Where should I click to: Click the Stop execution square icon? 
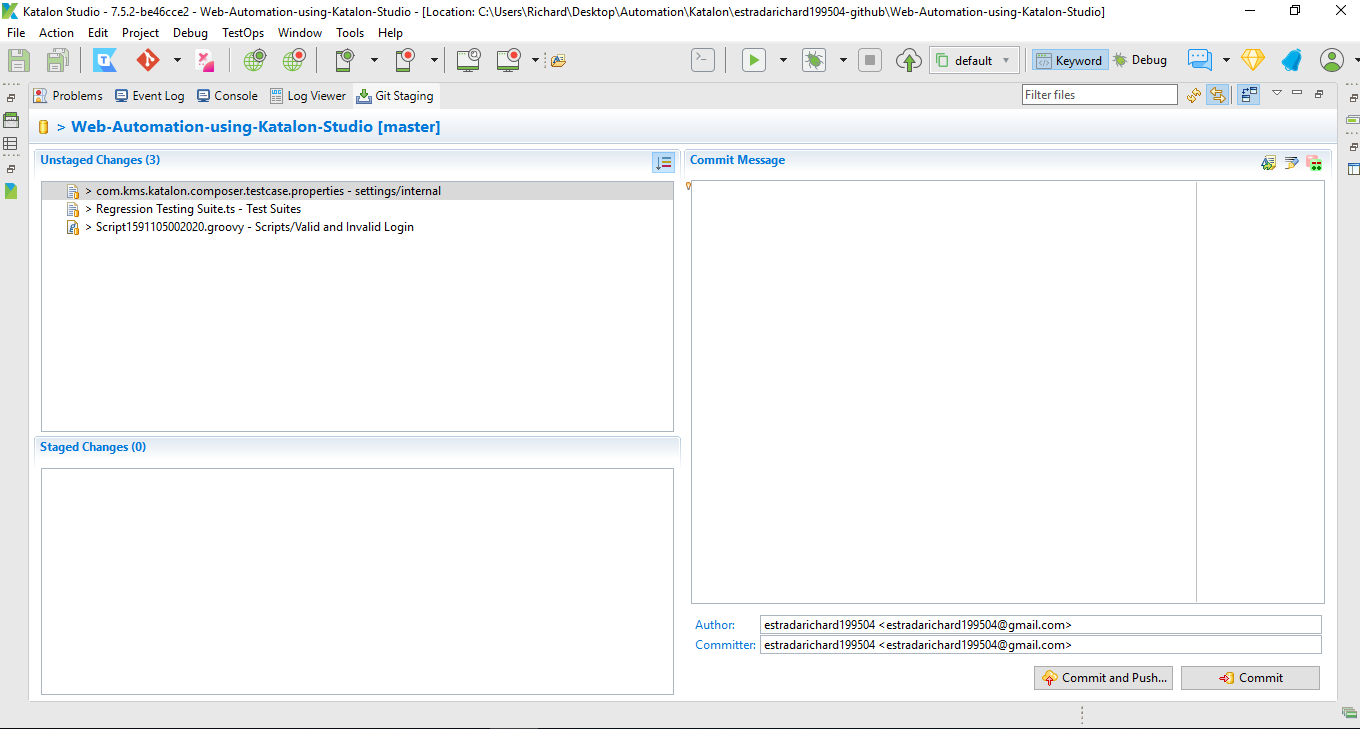870,60
